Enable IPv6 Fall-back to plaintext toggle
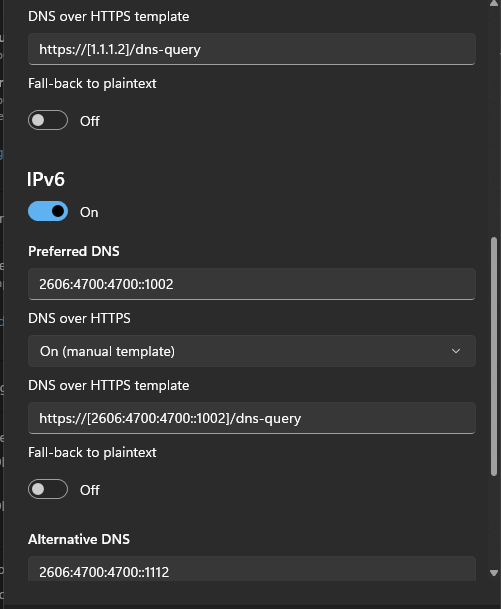501x609 pixels. [48, 489]
